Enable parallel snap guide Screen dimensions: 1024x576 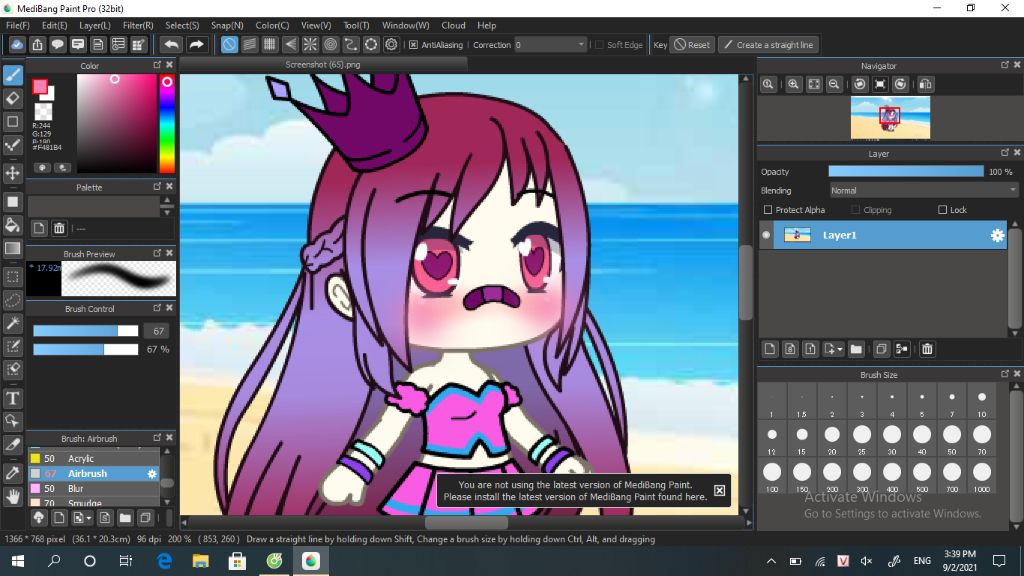pyautogui.click(x=249, y=44)
